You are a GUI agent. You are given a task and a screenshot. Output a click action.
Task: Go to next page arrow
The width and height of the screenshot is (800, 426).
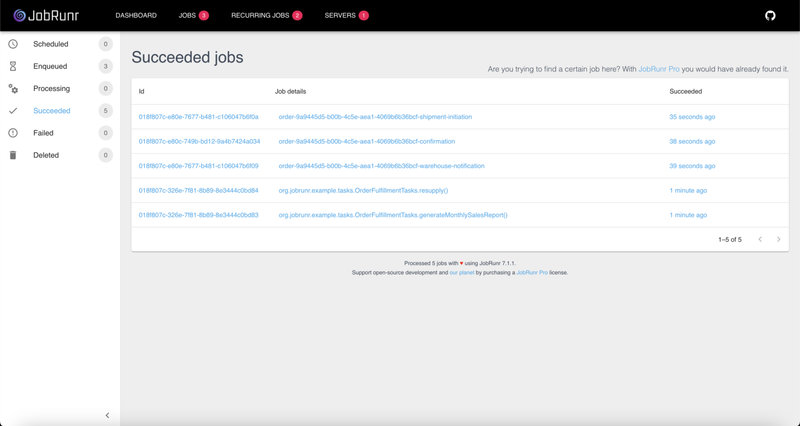click(x=778, y=239)
